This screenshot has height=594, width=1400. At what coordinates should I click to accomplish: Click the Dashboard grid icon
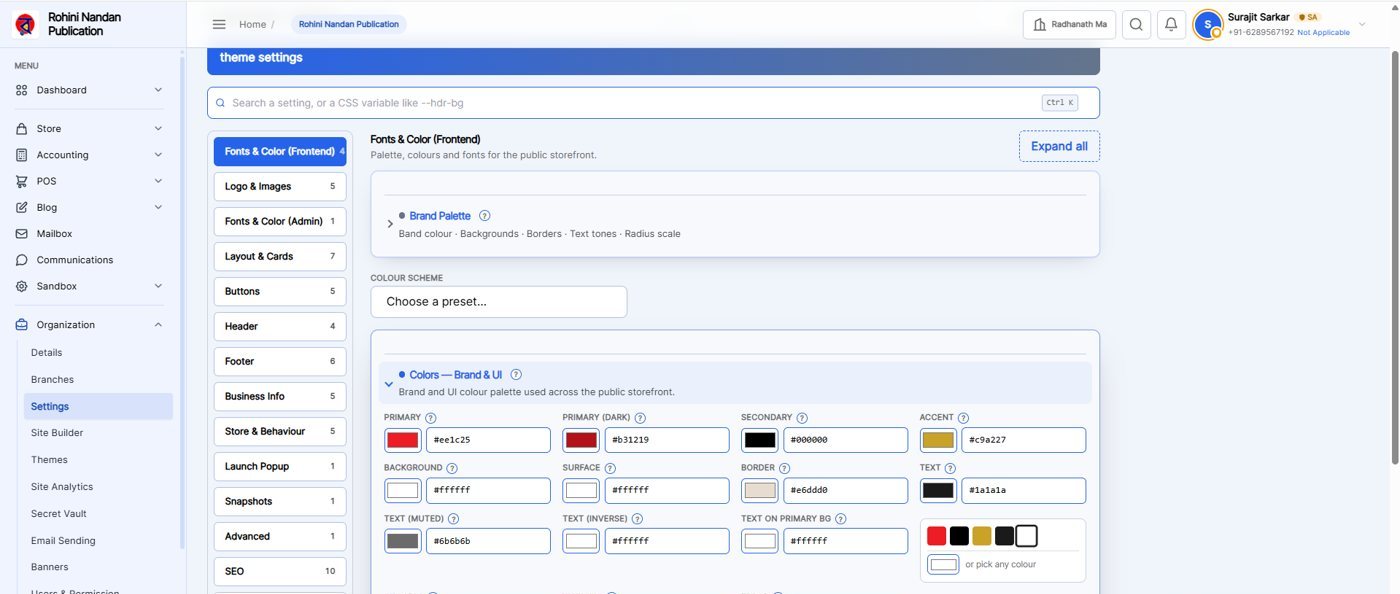click(x=22, y=90)
